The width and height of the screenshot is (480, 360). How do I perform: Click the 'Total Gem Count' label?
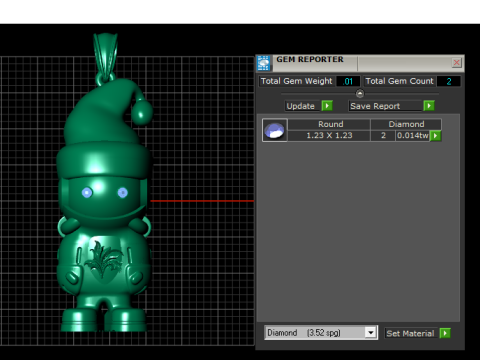tap(399, 81)
